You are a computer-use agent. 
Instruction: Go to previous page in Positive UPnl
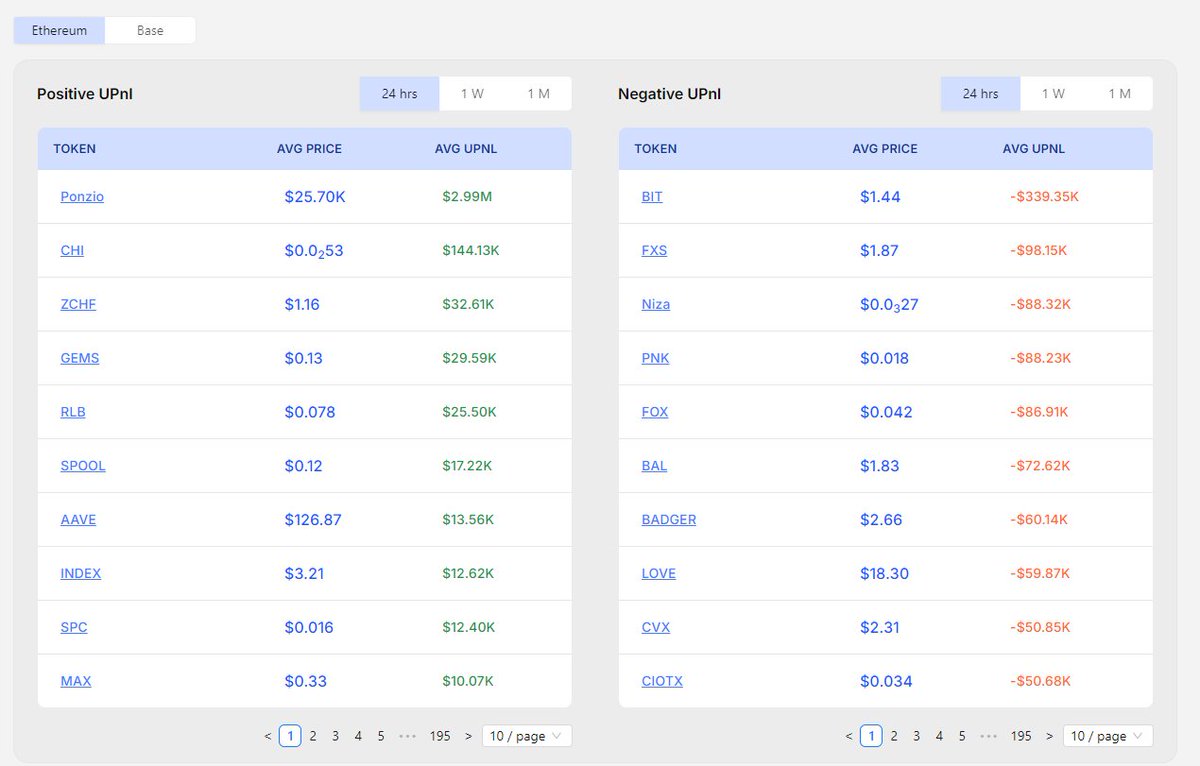268,736
